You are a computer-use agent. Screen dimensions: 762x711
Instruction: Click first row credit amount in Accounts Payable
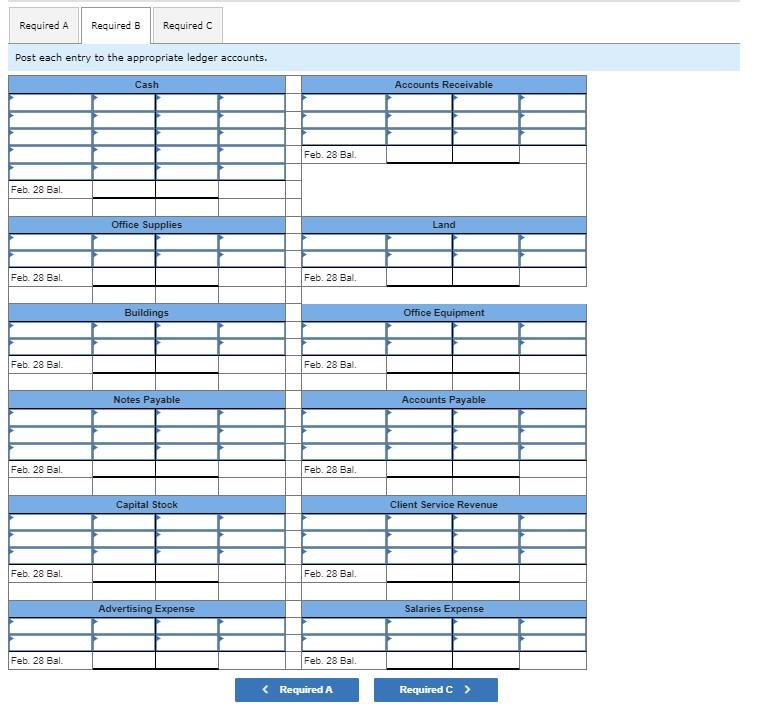[486, 417]
